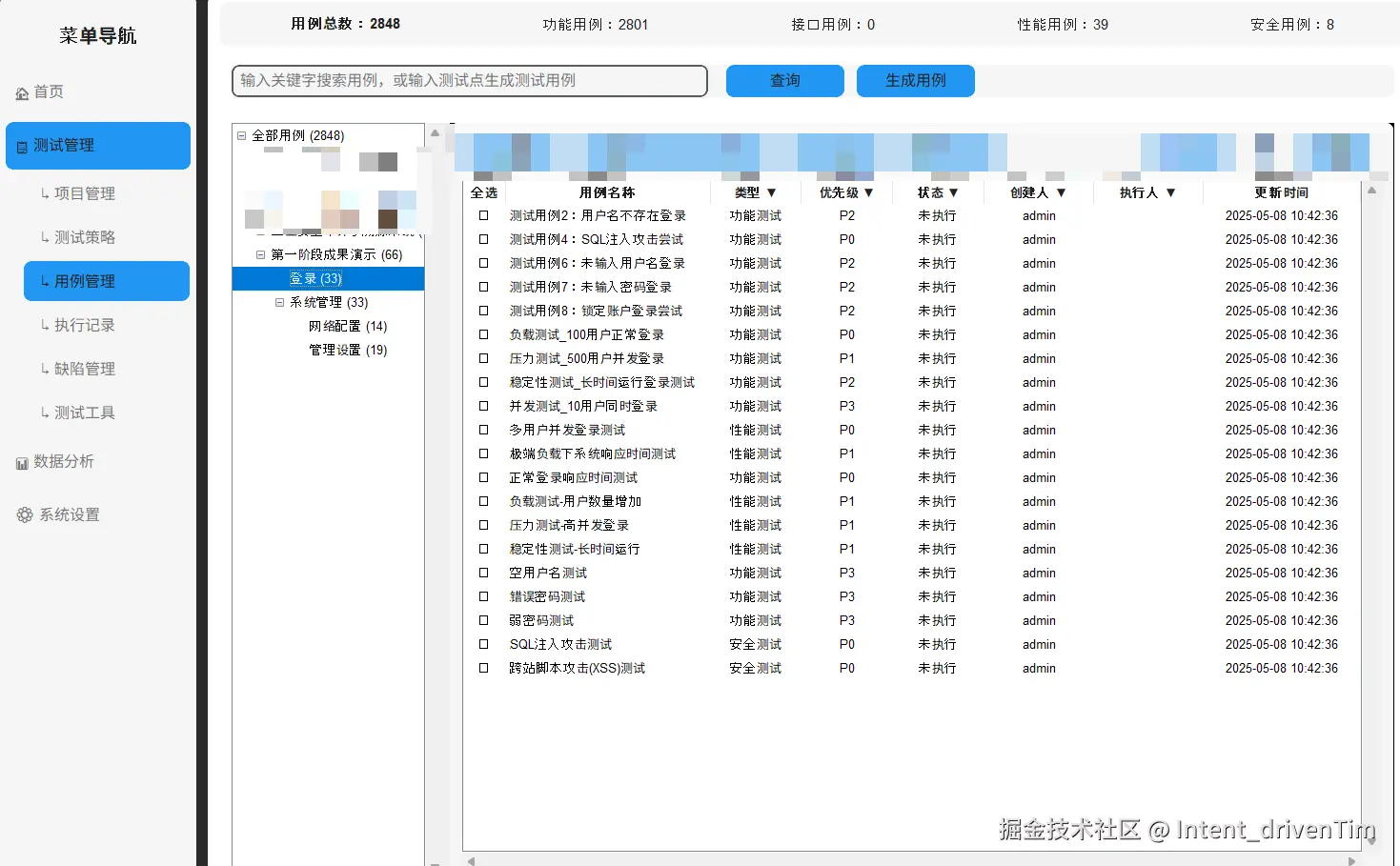This screenshot has width=1400, height=866.
Task: Open the 执行人 column filter dropdown
Action: point(1170,192)
